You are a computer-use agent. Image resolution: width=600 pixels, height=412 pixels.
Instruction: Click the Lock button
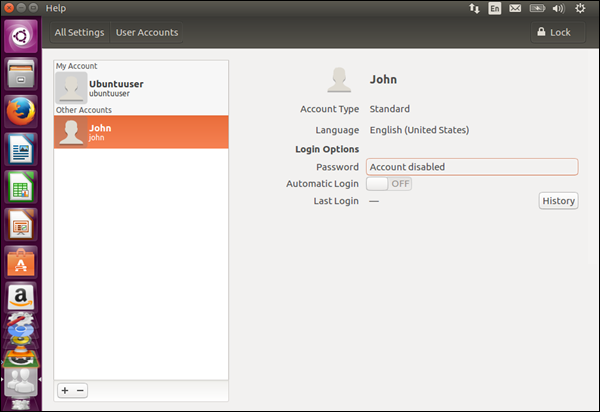(x=553, y=32)
